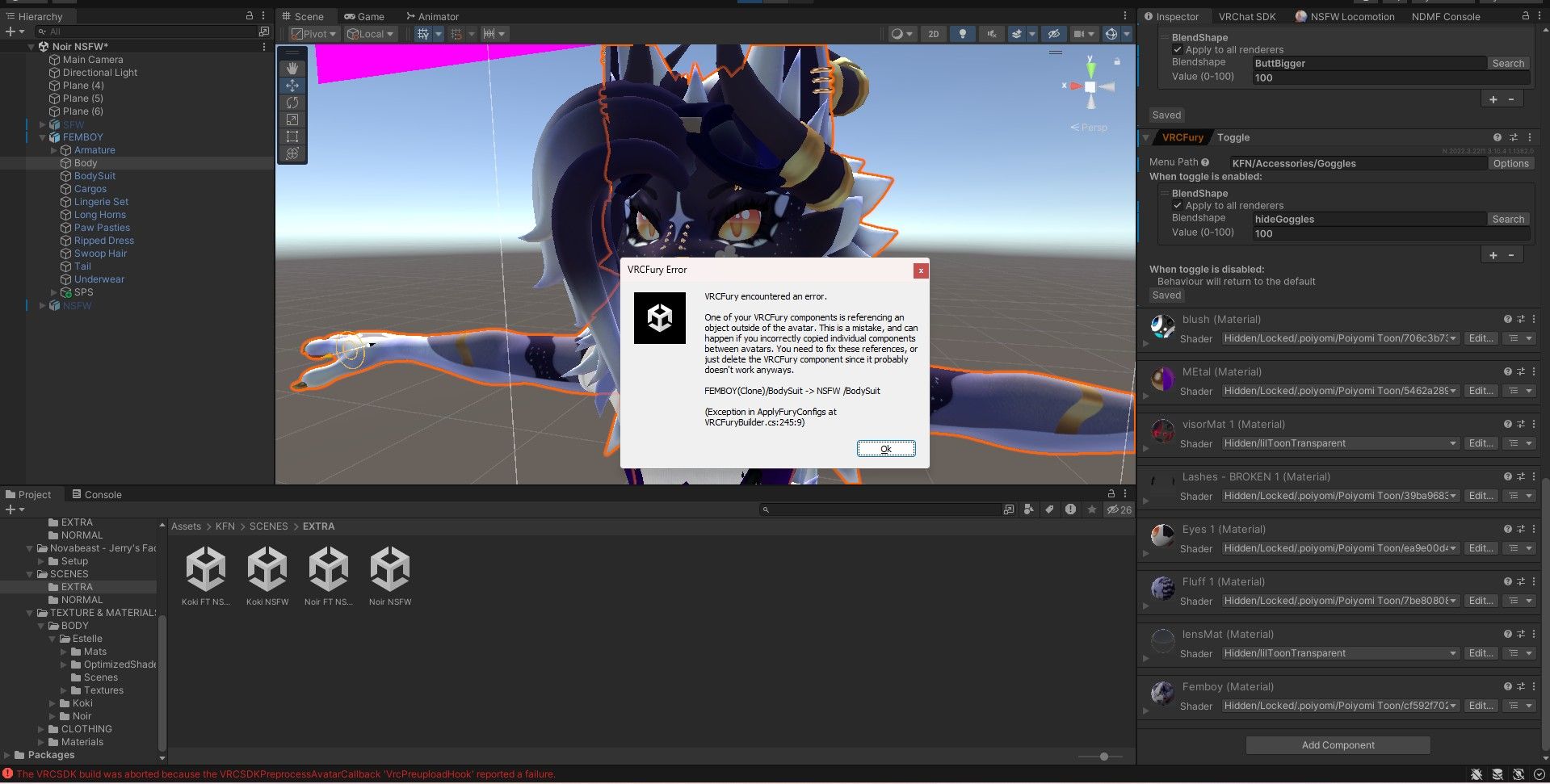Uncheck Apply to all renderers for hideGoggles
Viewport: 1550px width, 784px height.
1178,206
